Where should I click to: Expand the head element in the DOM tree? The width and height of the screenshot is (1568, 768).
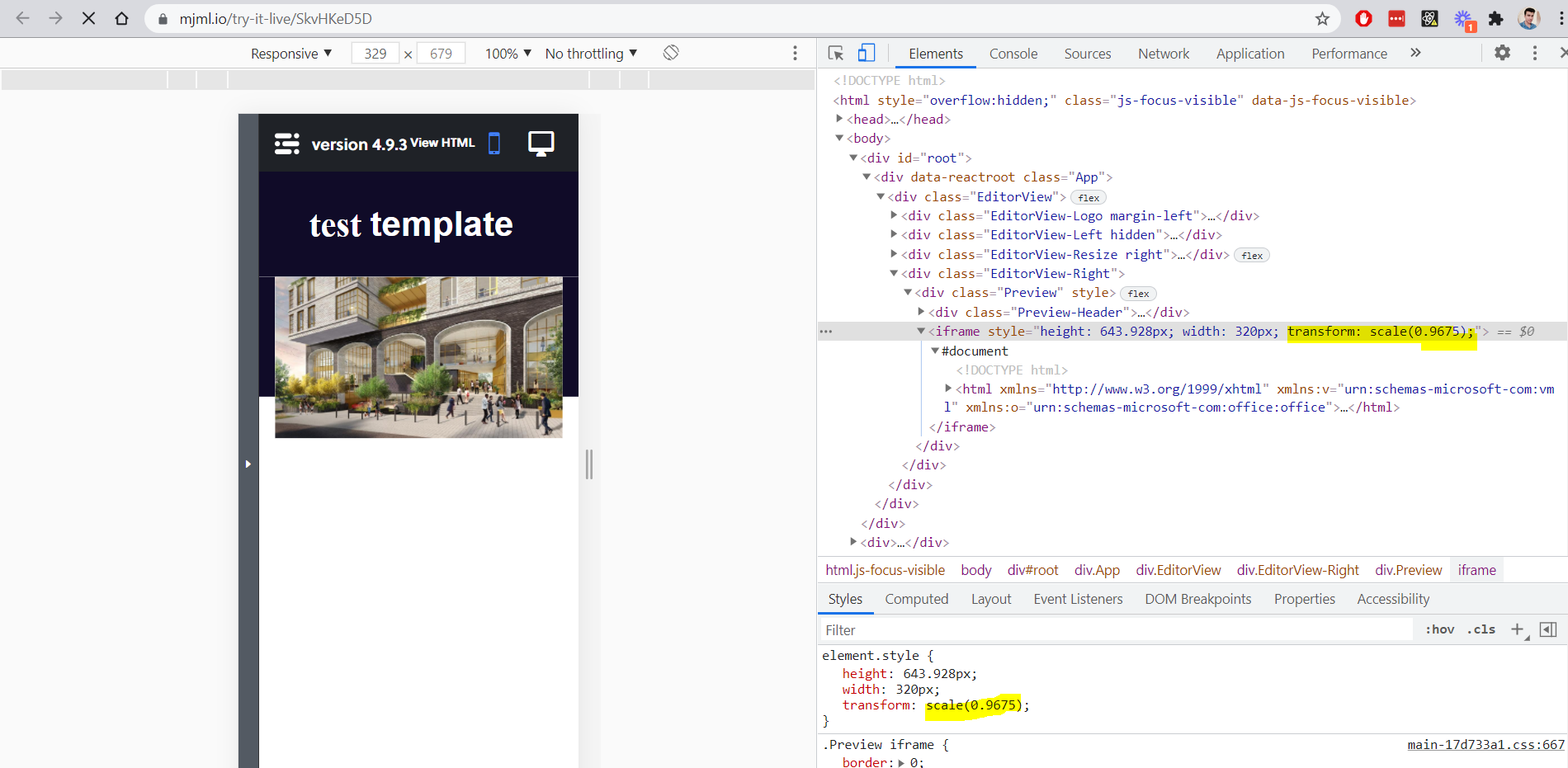tap(839, 119)
